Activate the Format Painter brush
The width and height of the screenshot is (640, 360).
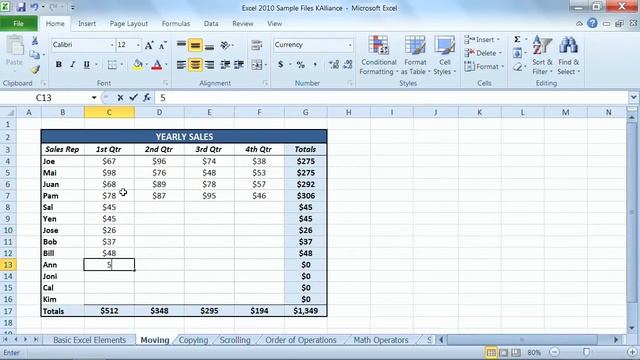35,69
